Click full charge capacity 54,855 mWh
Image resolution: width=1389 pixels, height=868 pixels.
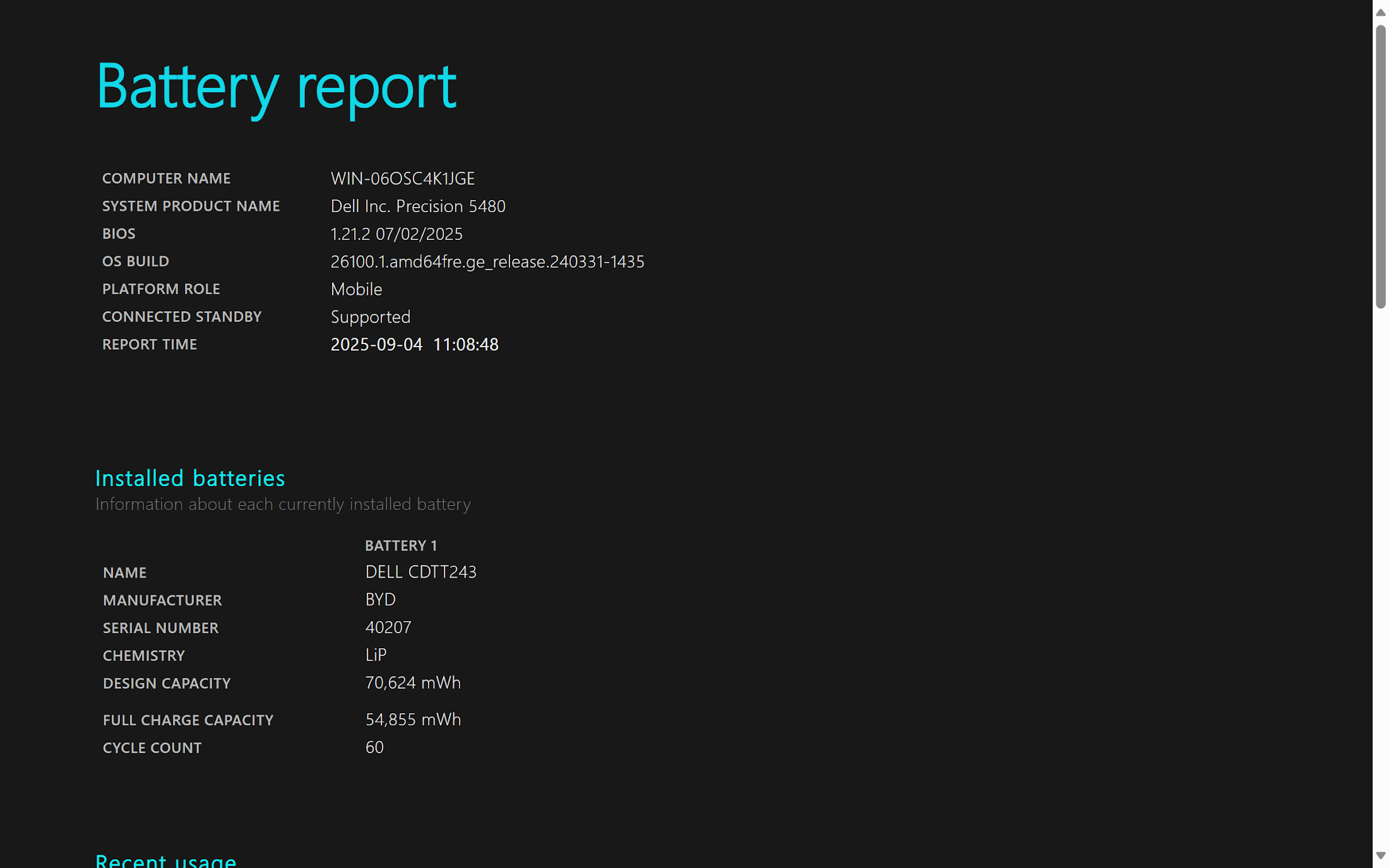(413, 720)
